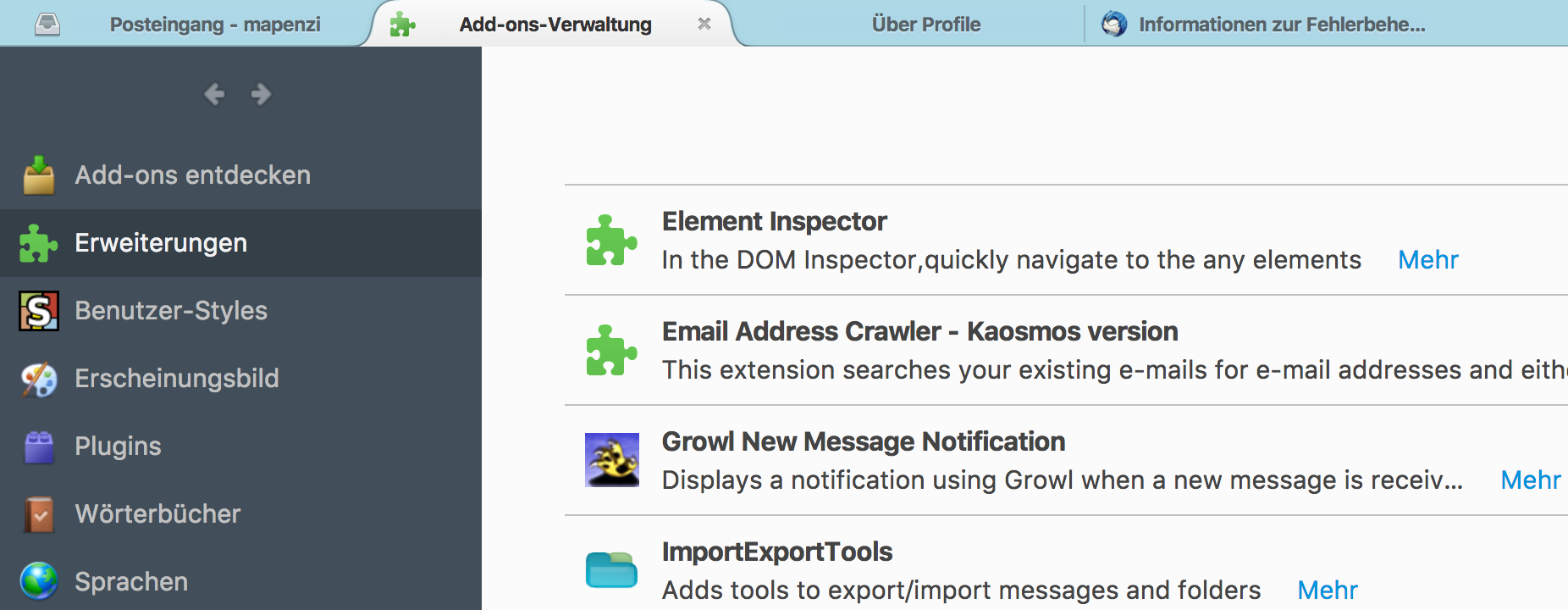Switch to Informationen zur Fehlerbehebung tab
The image size is (1568, 610).
[1281, 25]
